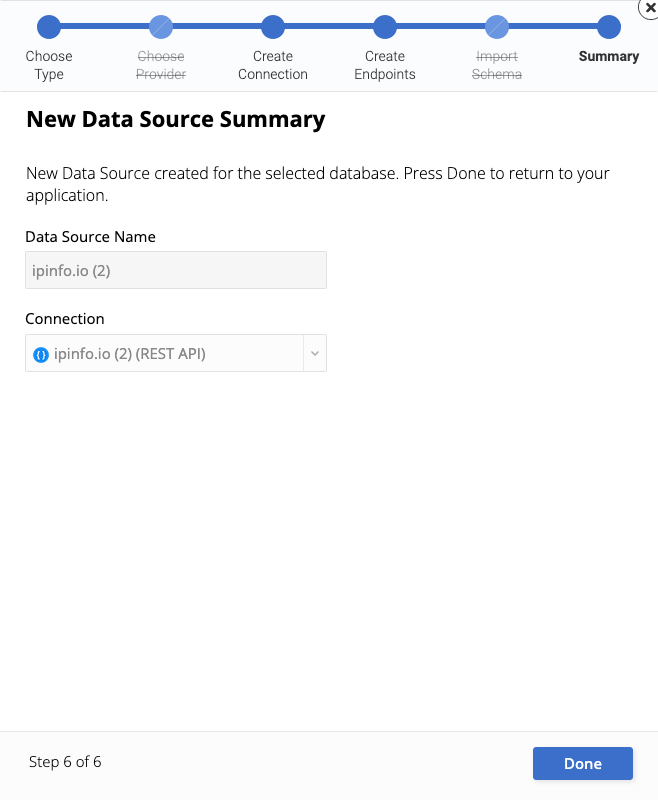Click the New Data Source Summary heading
The height and width of the screenshot is (800, 658).
coord(175,119)
